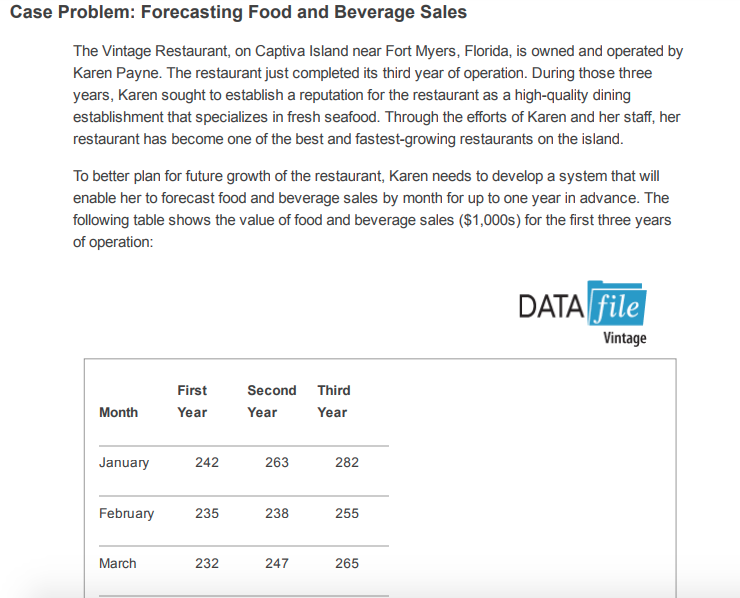This screenshot has height=598, width=740.
Task: Select the Second Year column header
Action: click(x=272, y=401)
